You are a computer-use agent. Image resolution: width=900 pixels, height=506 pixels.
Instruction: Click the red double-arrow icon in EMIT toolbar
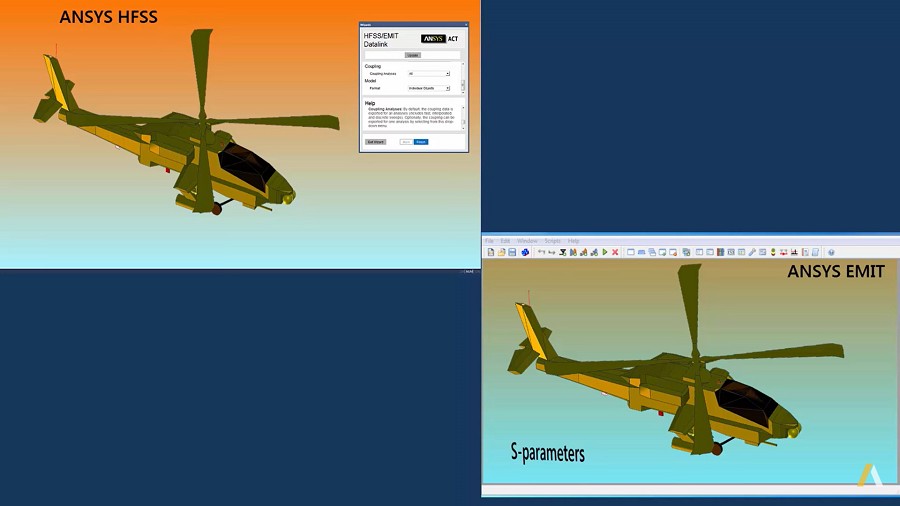coord(783,252)
